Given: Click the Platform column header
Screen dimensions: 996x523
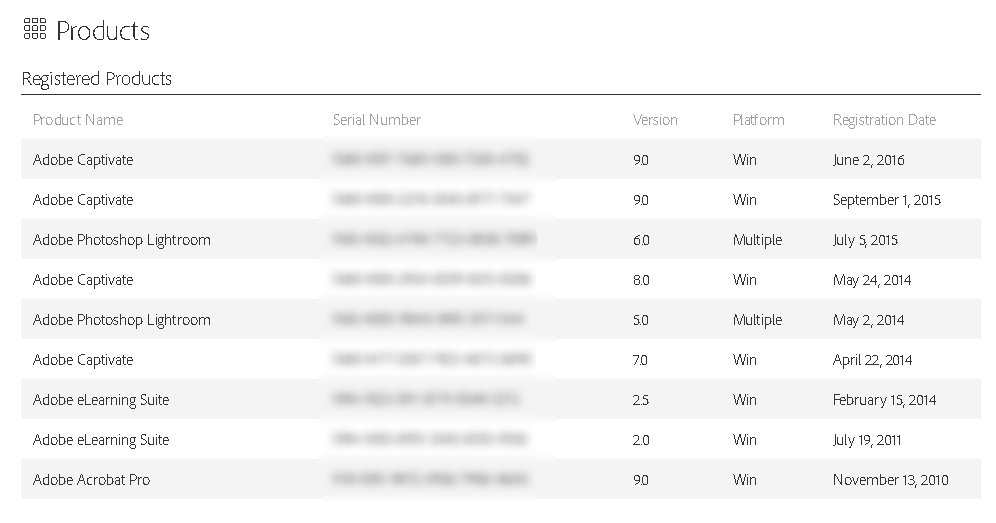Looking at the screenshot, I should [758, 120].
